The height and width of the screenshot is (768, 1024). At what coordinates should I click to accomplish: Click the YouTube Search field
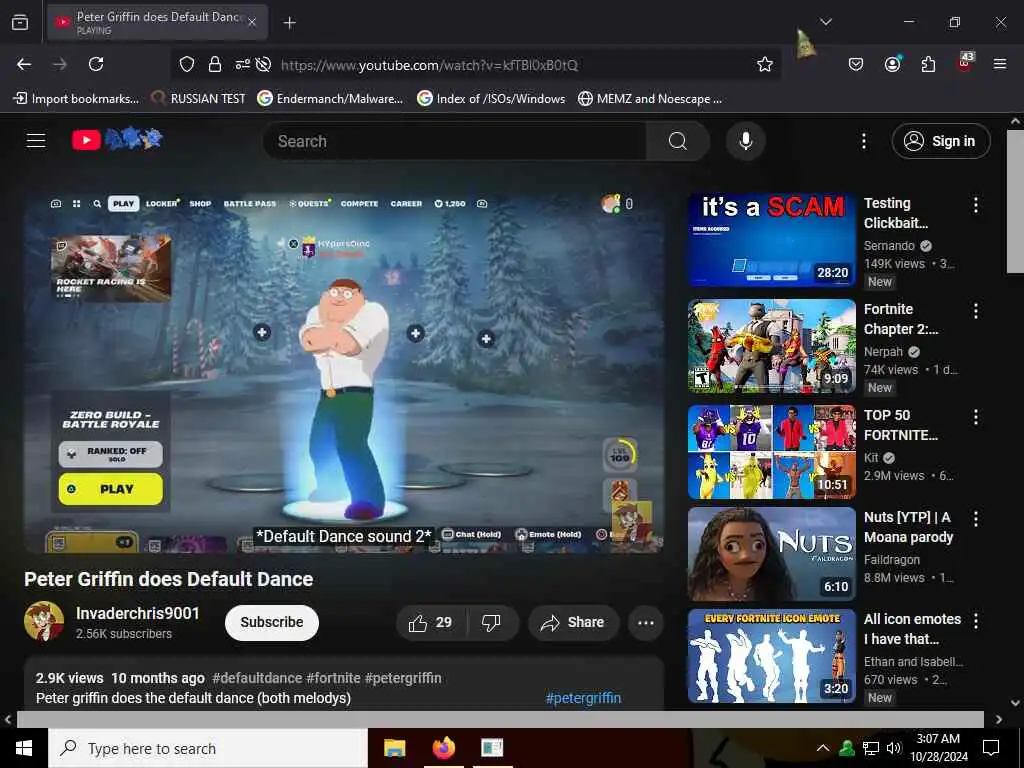click(x=455, y=141)
